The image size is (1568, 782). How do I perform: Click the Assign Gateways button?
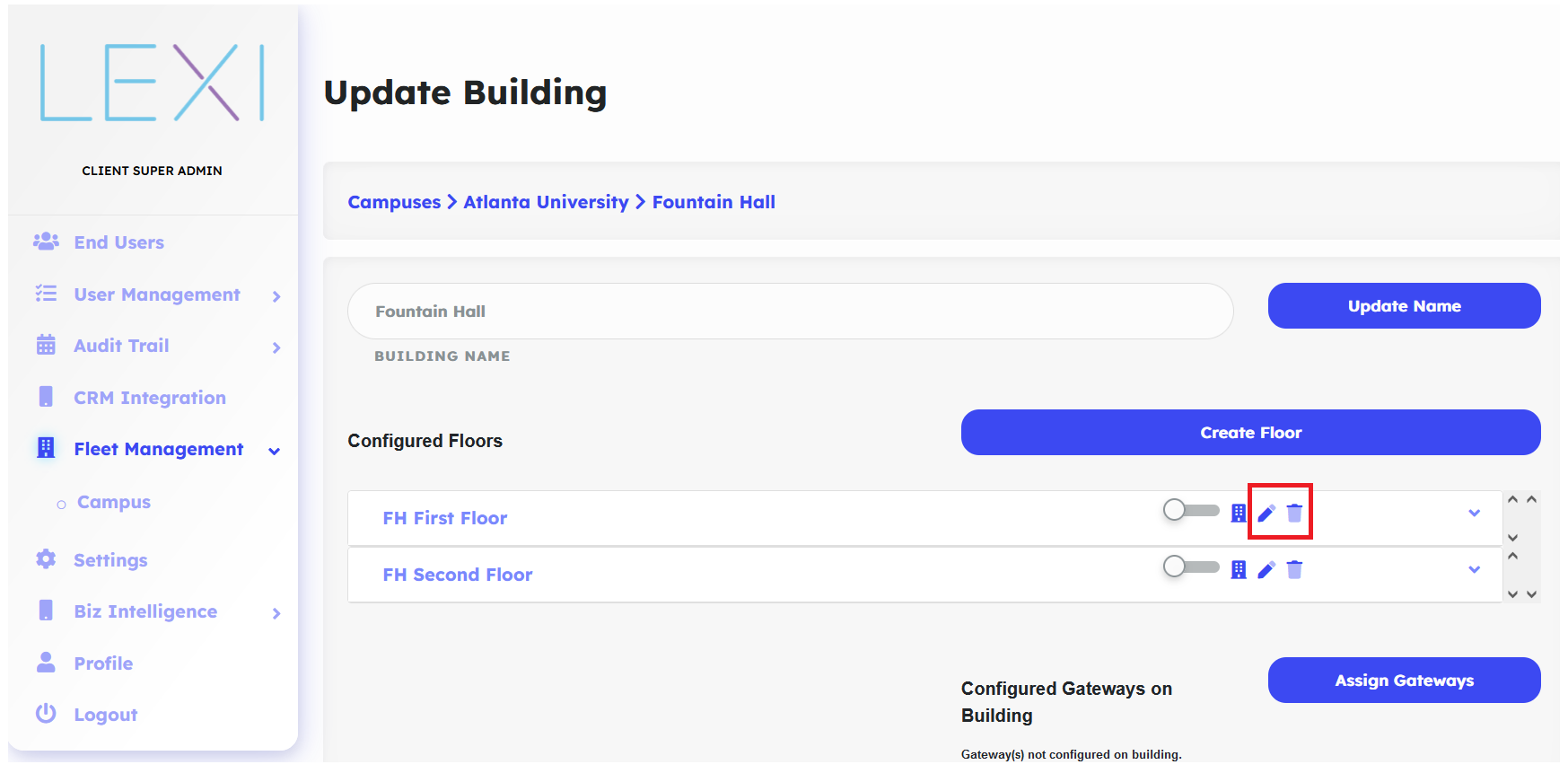pyautogui.click(x=1404, y=681)
